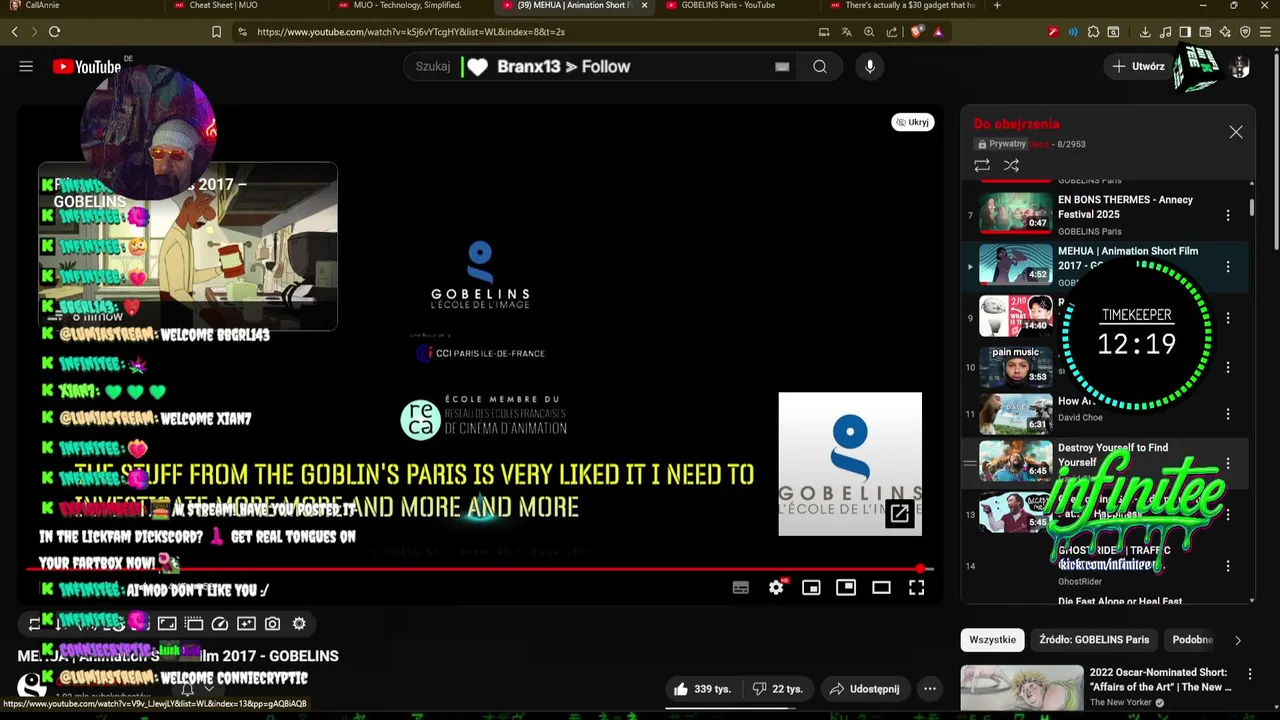
Task: Close the Do obejrzenia playlist panel
Action: click(1236, 132)
